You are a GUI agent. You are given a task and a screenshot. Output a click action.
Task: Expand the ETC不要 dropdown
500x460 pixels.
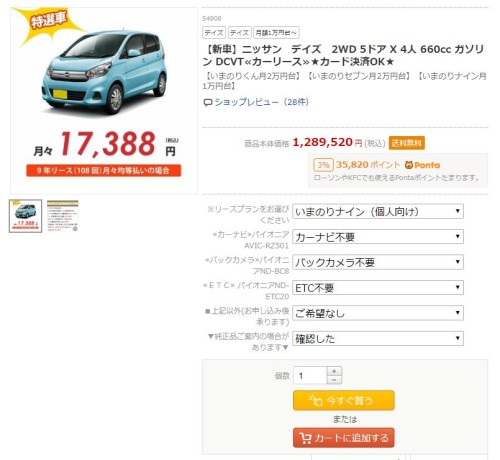pos(378,288)
